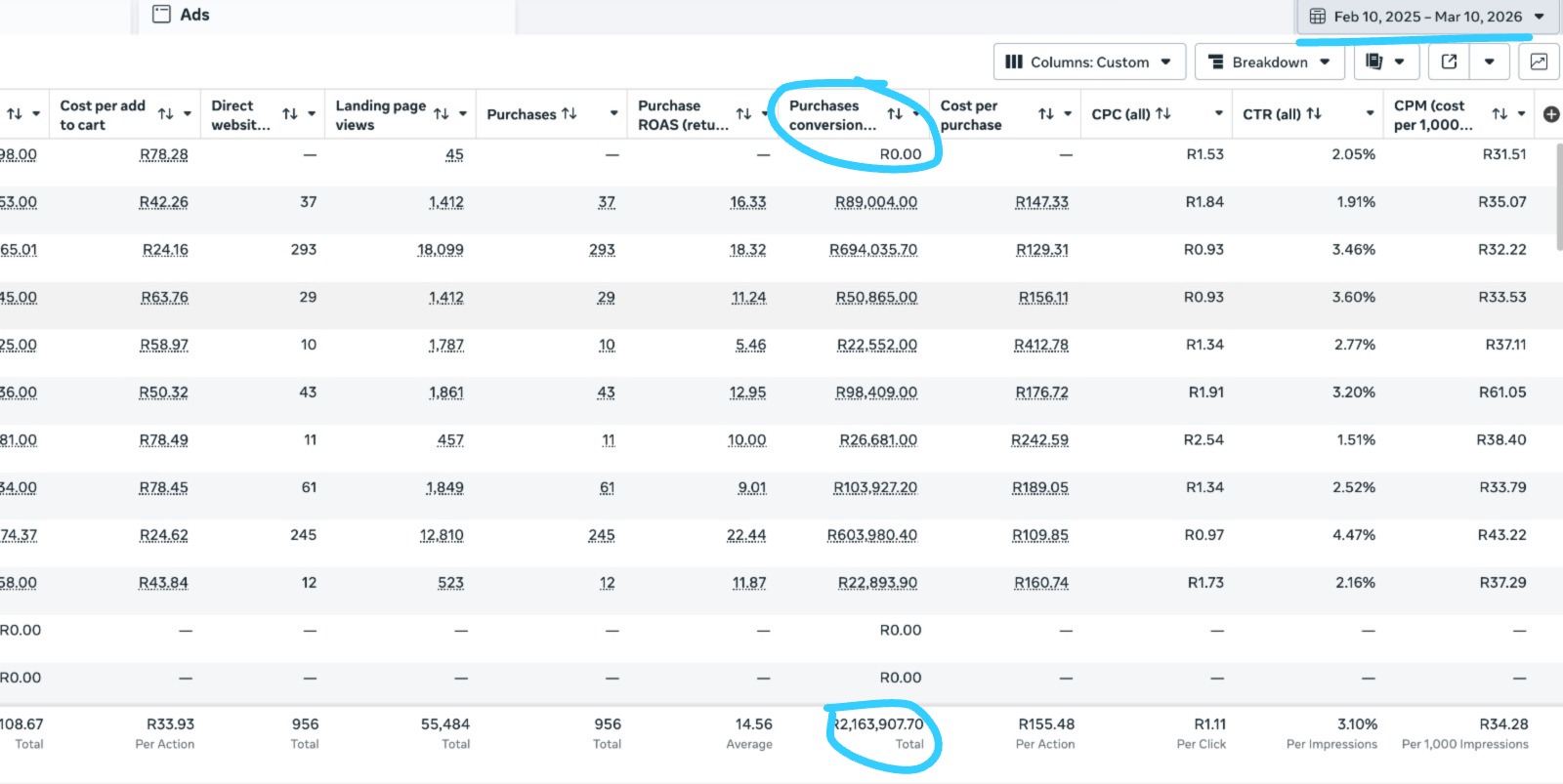Open CPM column options caret
The width and height of the screenshot is (1563, 784).
tap(1522, 114)
